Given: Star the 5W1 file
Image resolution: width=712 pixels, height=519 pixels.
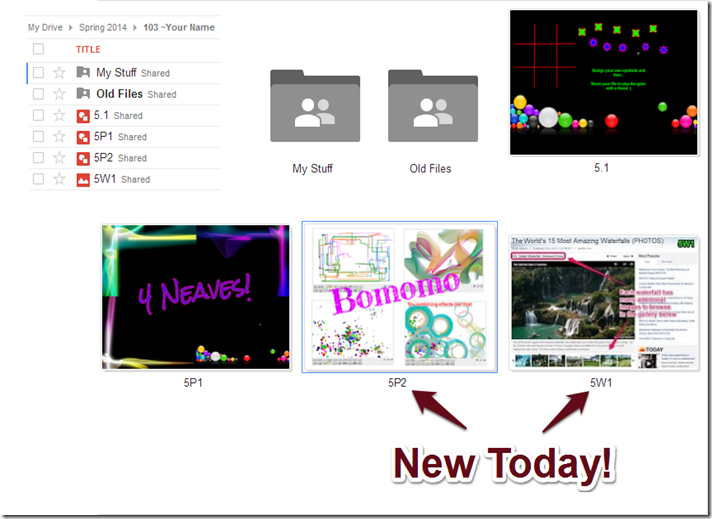Looking at the screenshot, I should 59,179.
